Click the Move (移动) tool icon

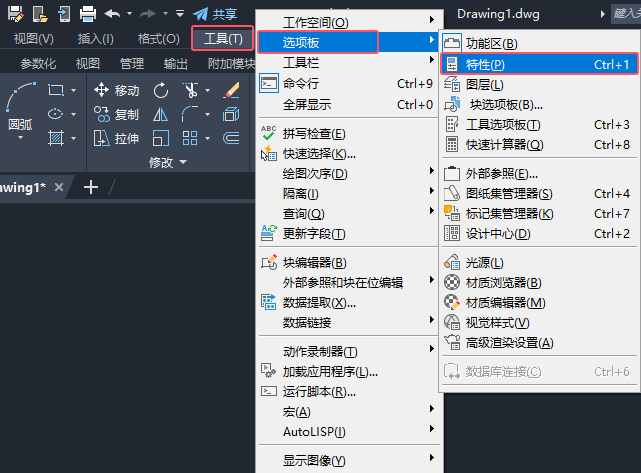101,90
